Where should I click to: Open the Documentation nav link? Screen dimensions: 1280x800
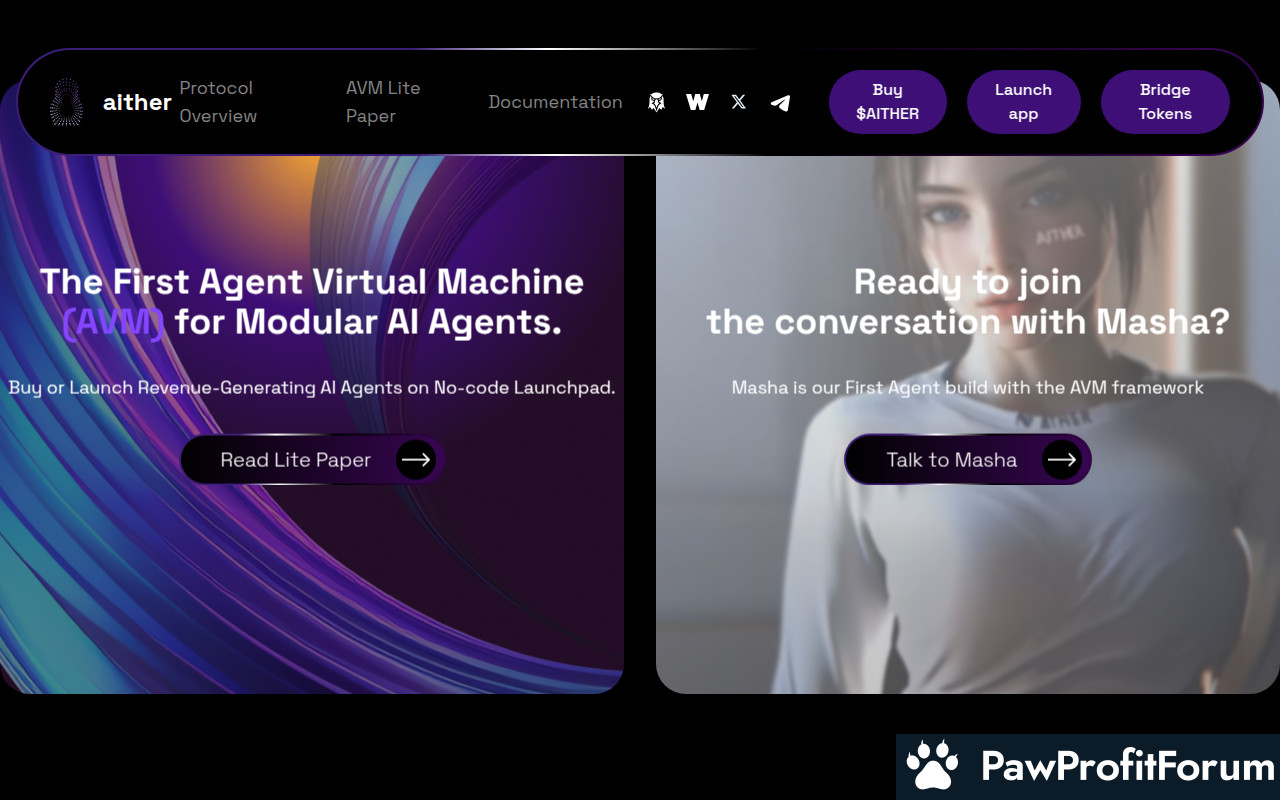tap(555, 102)
